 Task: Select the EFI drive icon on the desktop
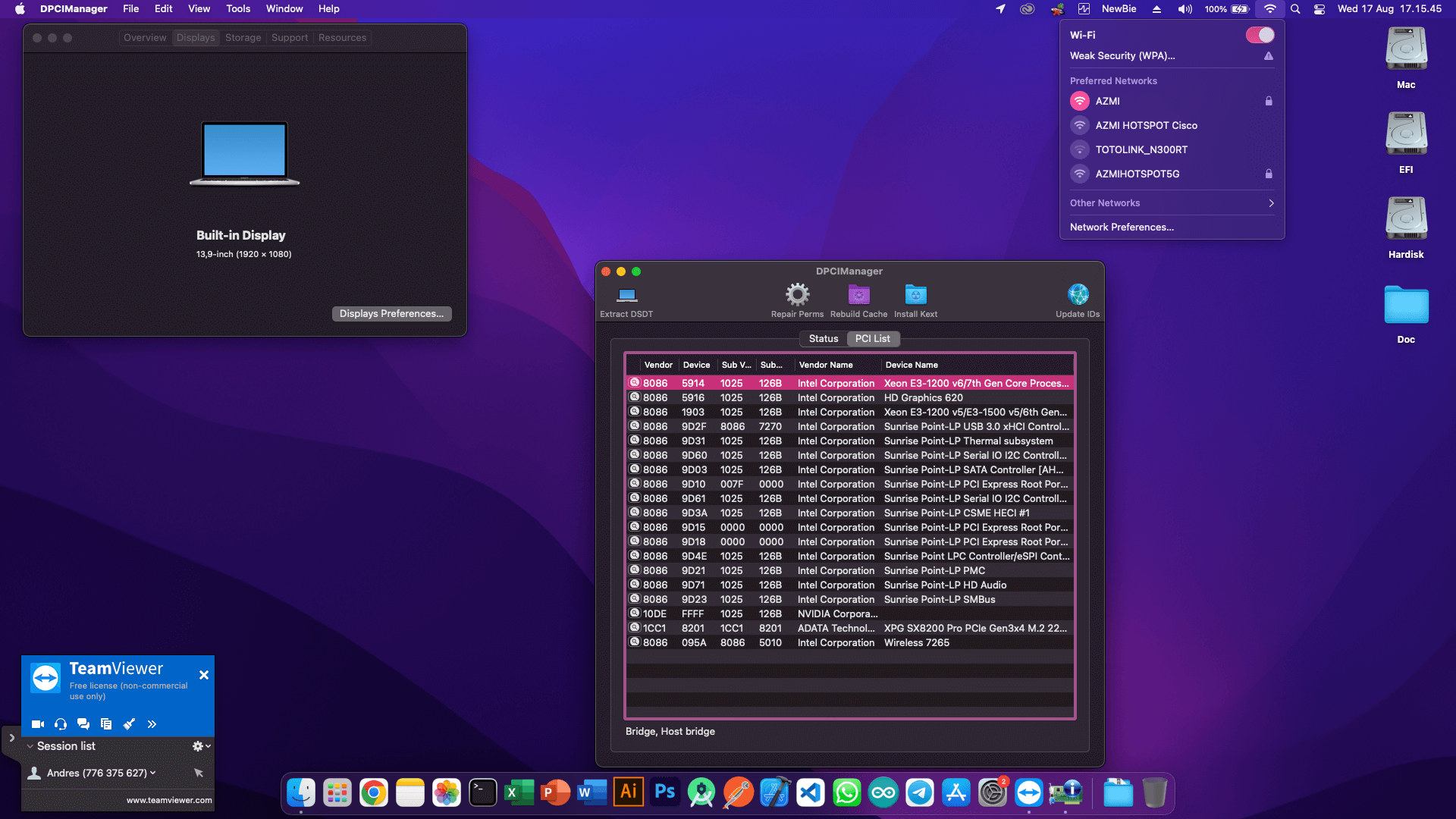click(1406, 135)
